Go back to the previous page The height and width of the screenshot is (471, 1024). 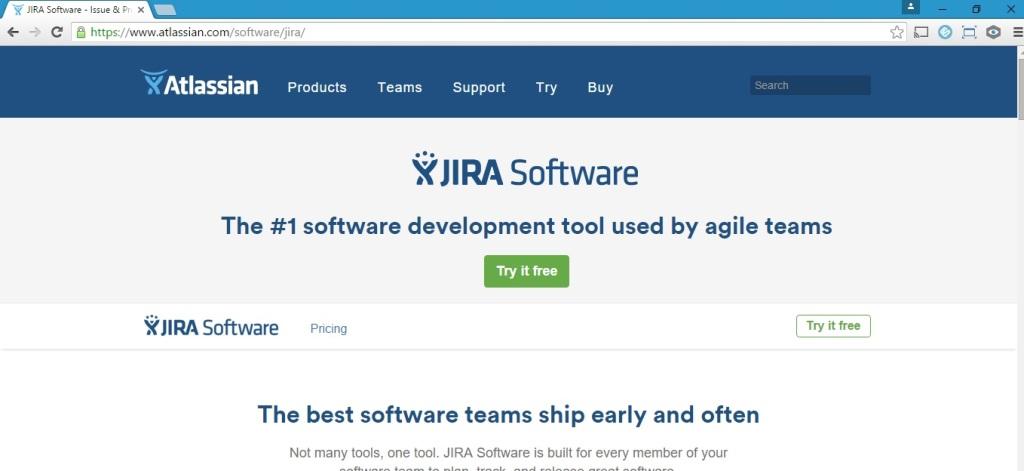click(x=13, y=32)
